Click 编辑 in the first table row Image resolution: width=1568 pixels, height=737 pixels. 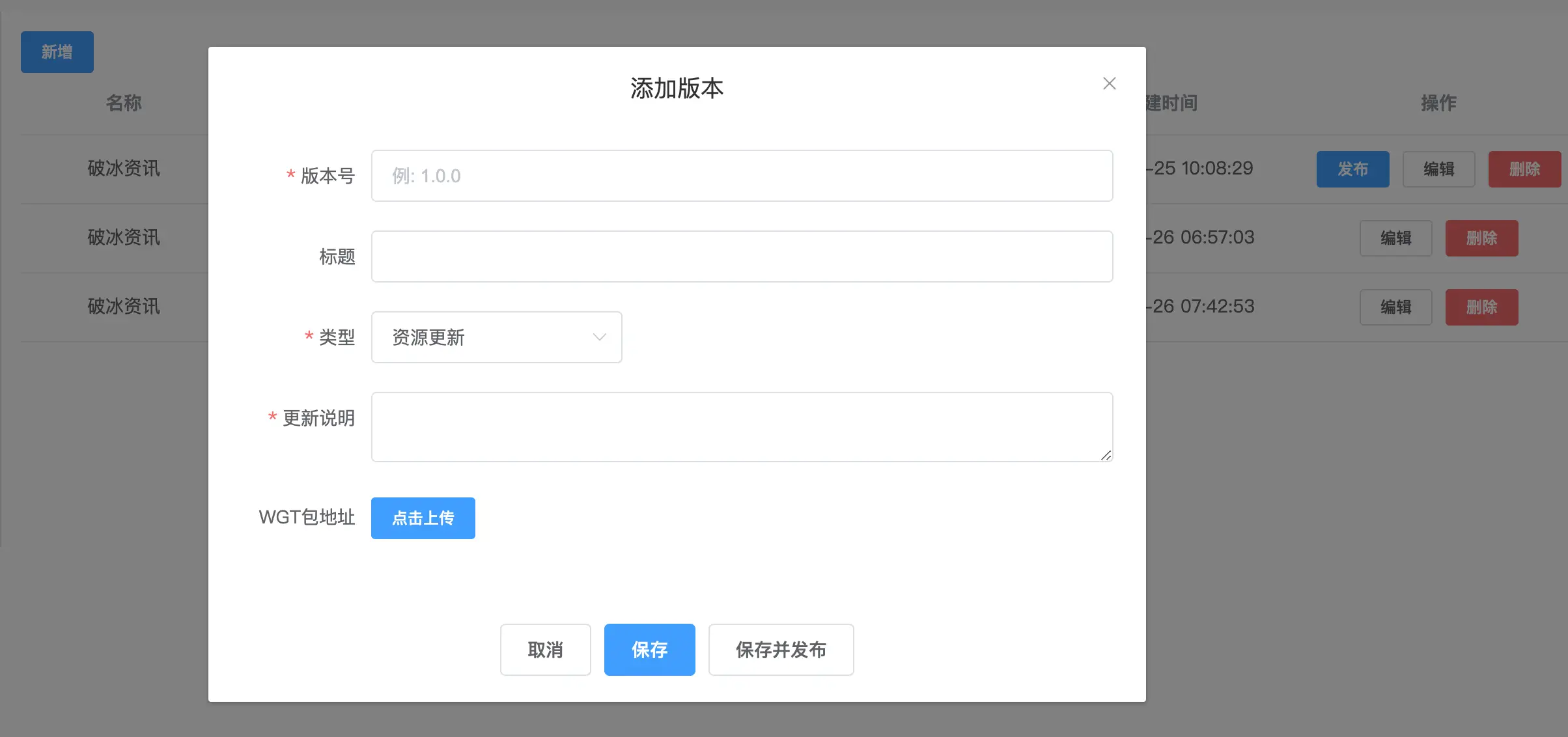click(1438, 169)
